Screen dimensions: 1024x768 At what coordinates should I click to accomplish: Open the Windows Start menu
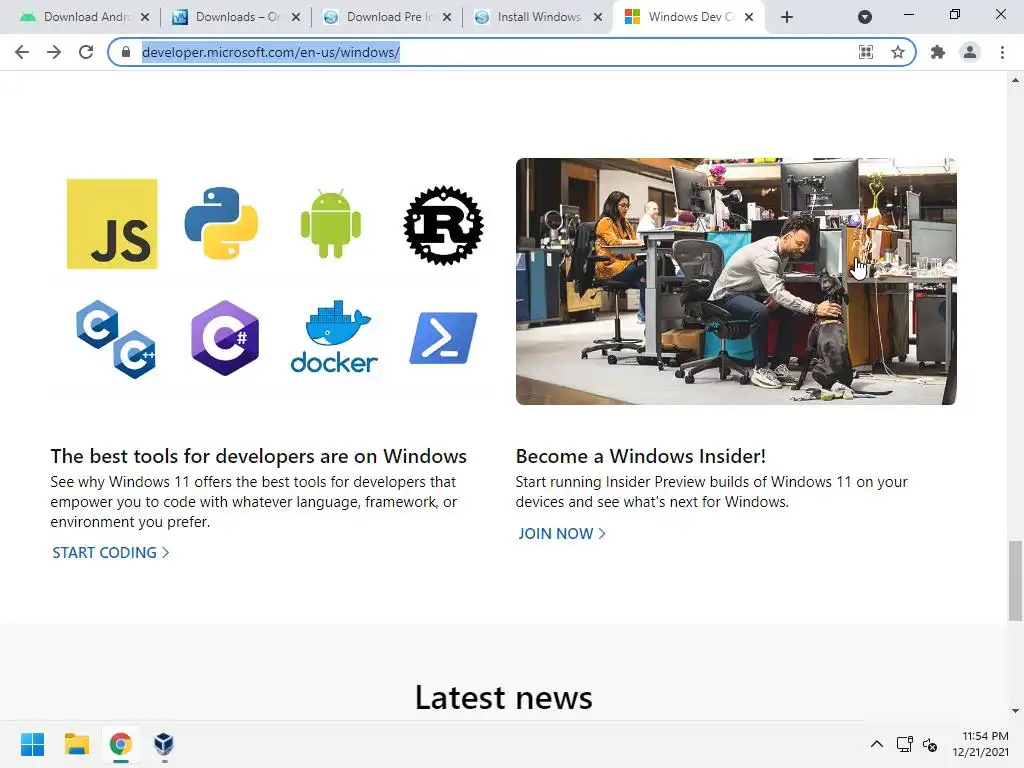32,744
